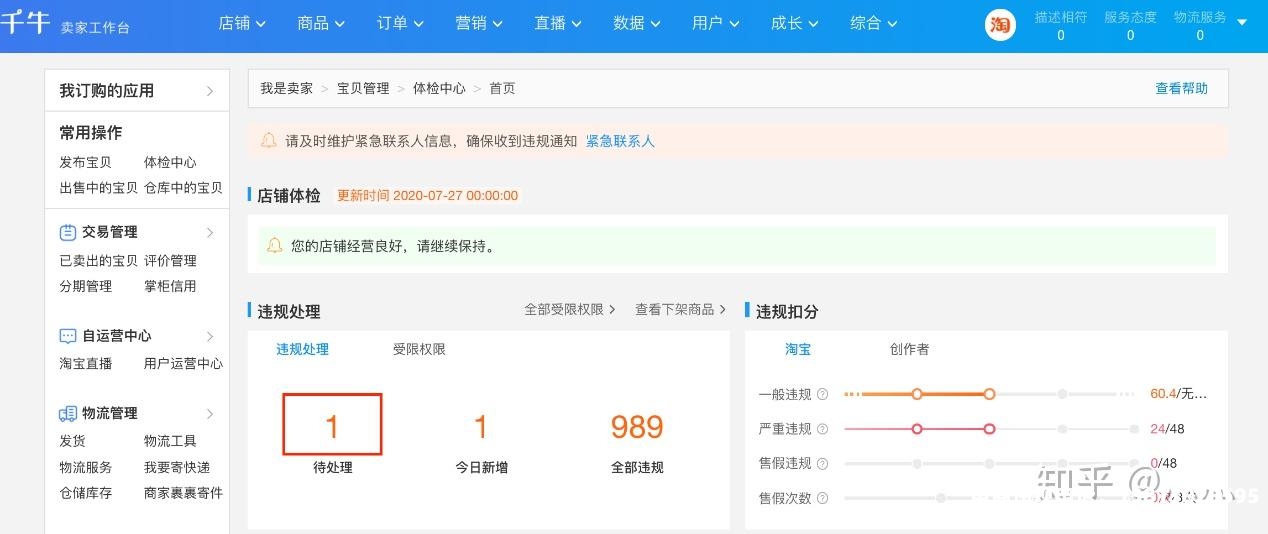Click the 一般违规 progress bar end marker

989,394
